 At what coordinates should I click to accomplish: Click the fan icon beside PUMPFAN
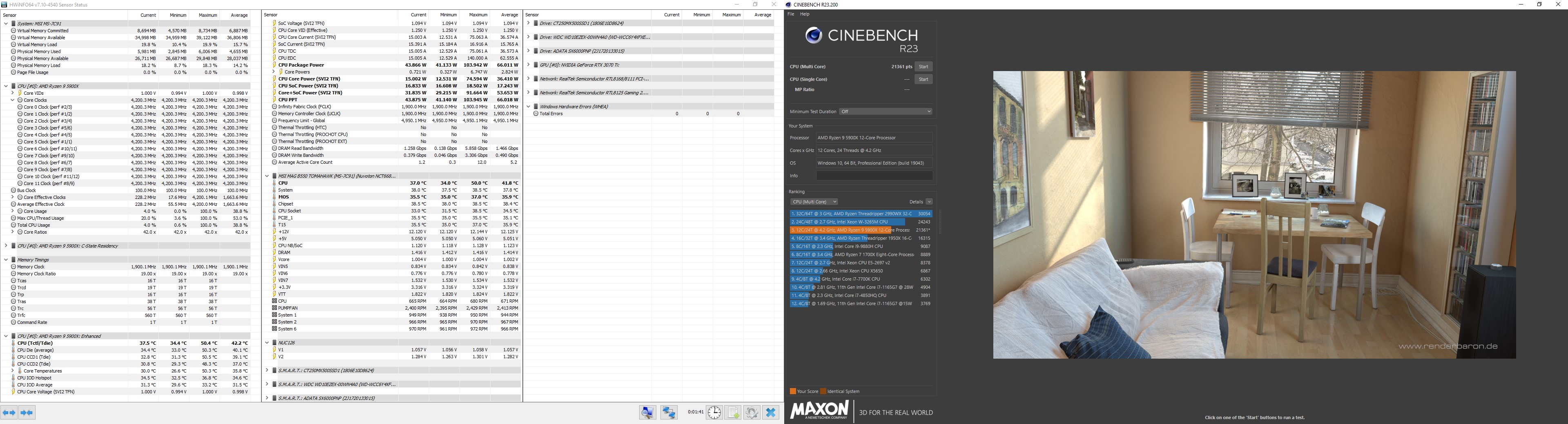pyautogui.click(x=274, y=308)
